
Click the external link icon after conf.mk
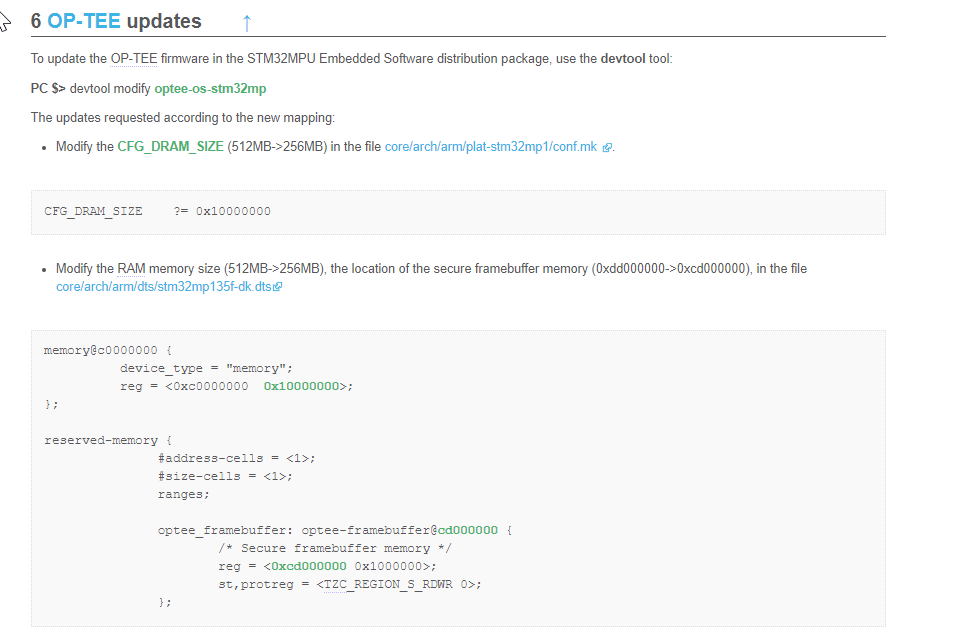click(605, 146)
